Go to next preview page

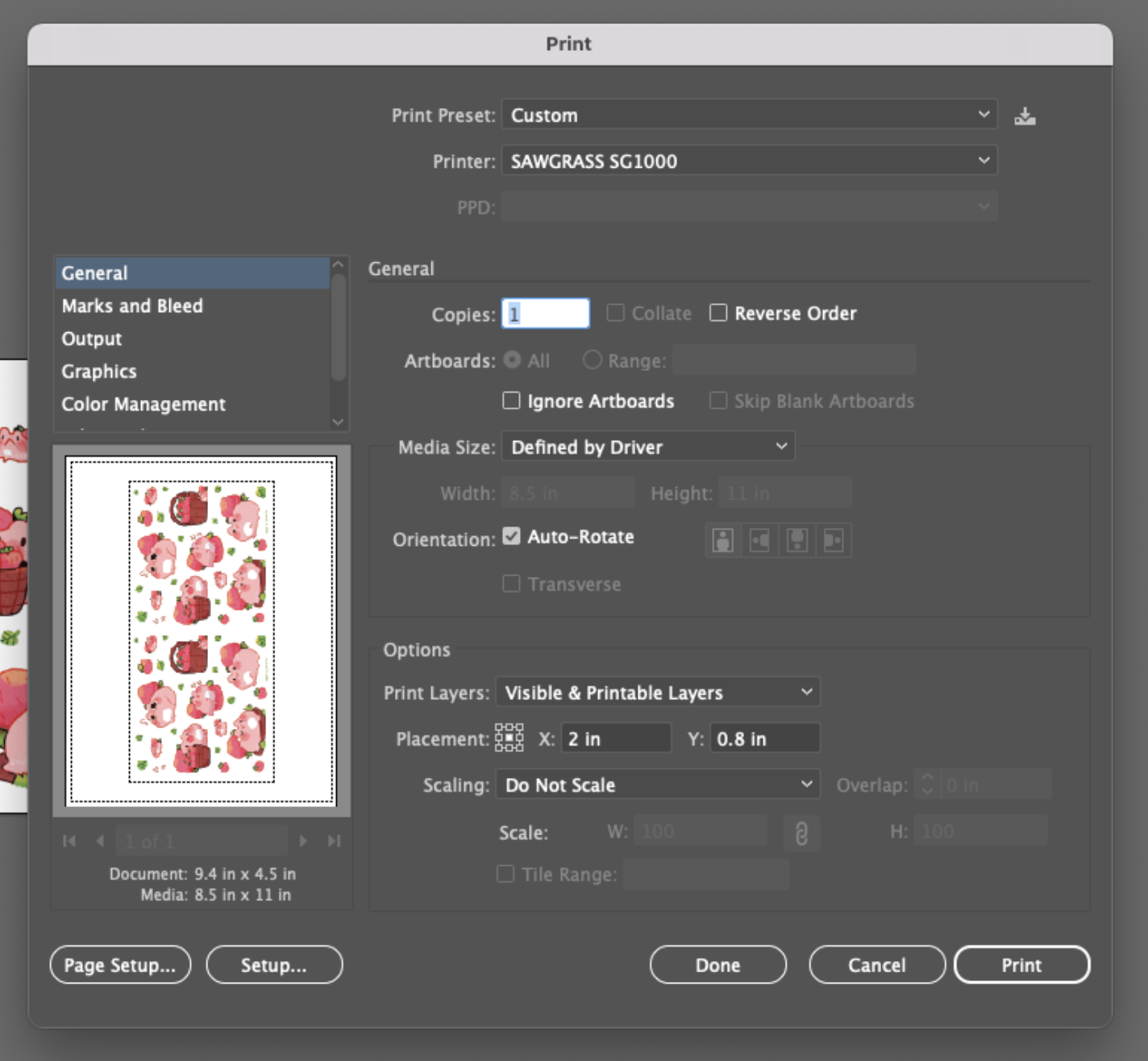(x=303, y=841)
